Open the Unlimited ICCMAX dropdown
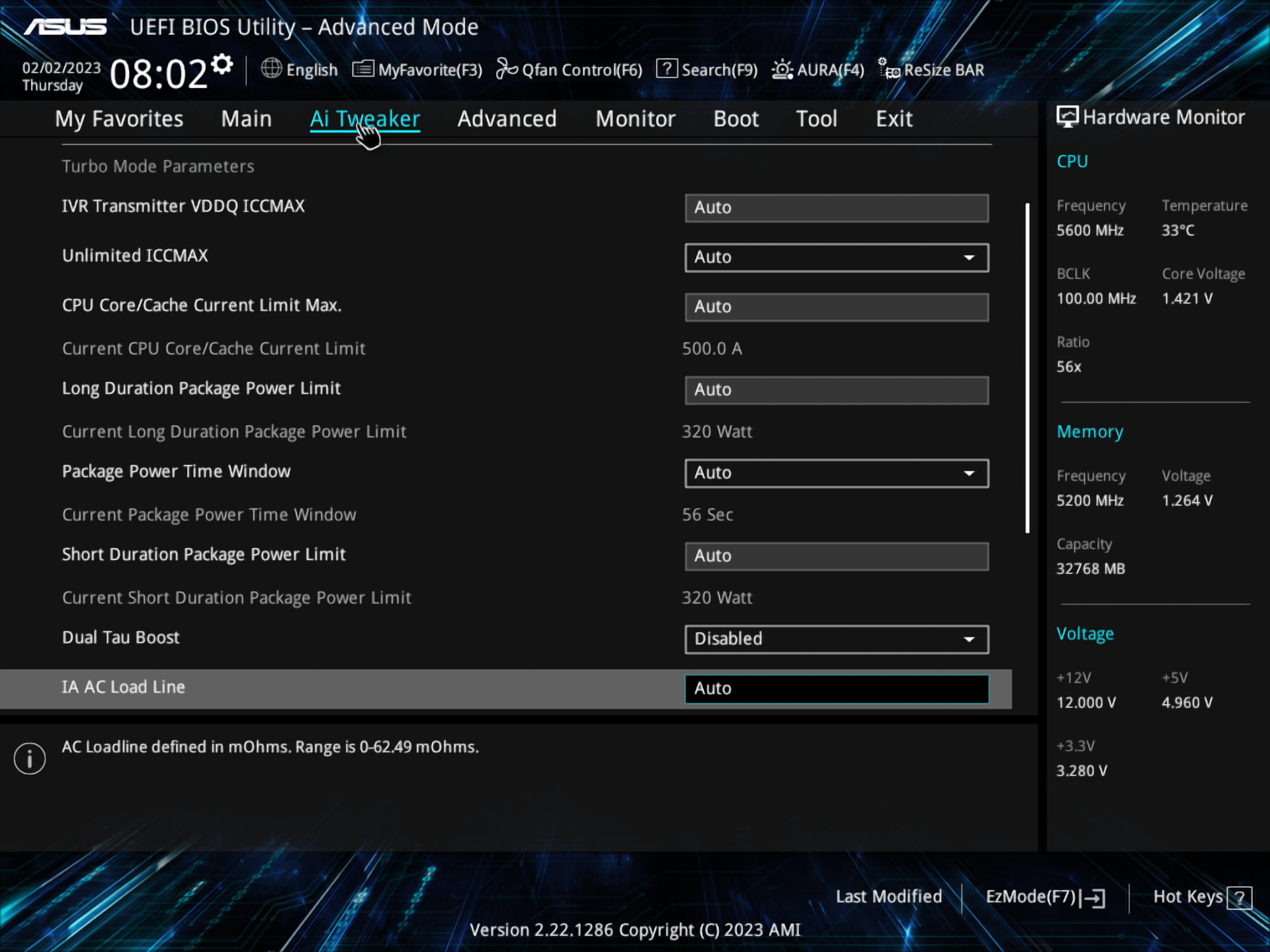1270x952 pixels. tap(837, 257)
